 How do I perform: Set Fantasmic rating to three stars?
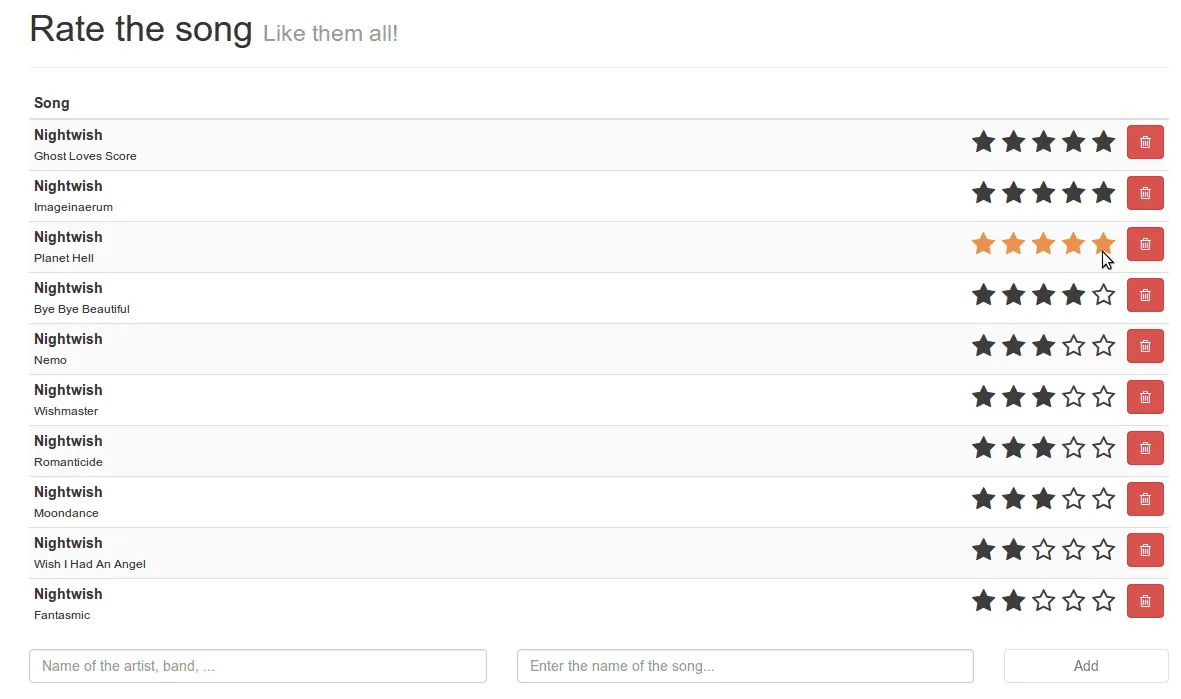pyautogui.click(x=1043, y=601)
